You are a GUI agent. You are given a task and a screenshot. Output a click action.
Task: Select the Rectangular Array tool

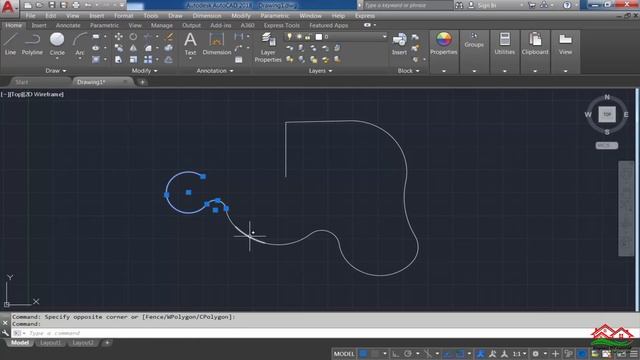pyautogui.click(x=148, y=60)
